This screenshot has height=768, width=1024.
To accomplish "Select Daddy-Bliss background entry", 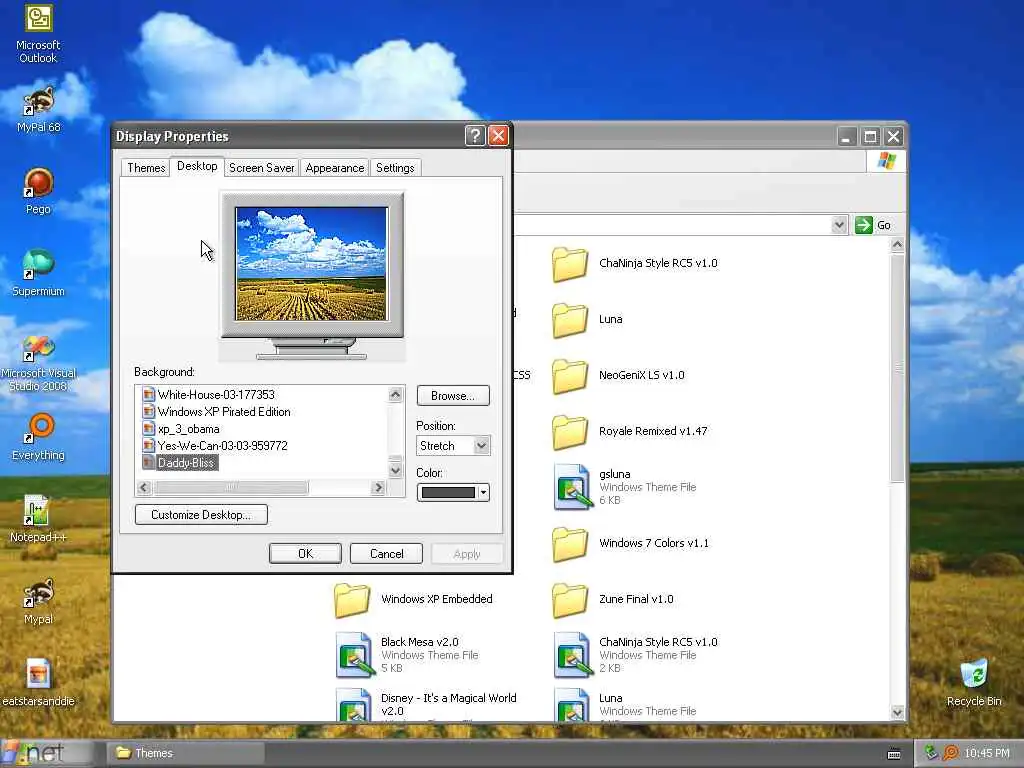I will coord(185,462).
